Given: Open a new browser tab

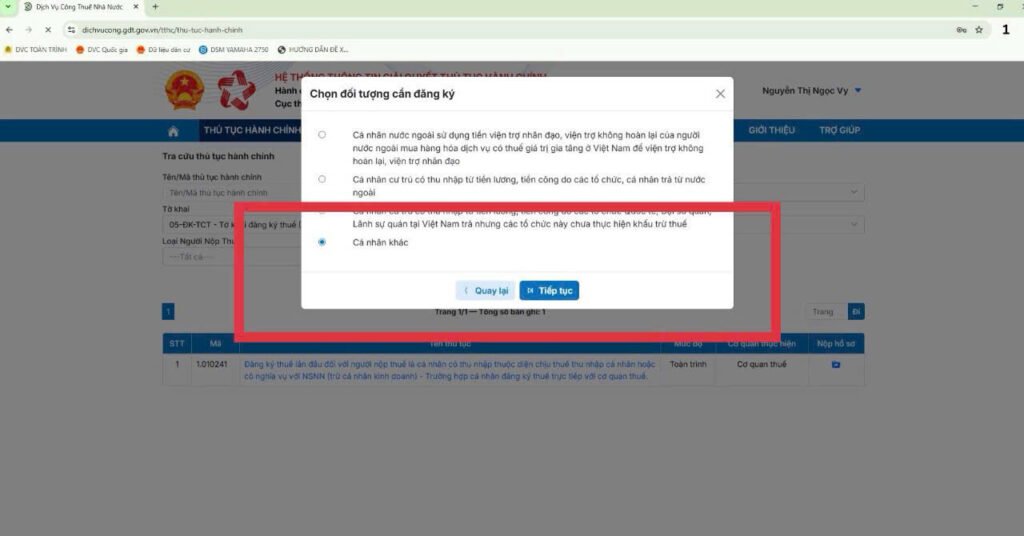Looking at the screenshot, I should pos(155,7).
